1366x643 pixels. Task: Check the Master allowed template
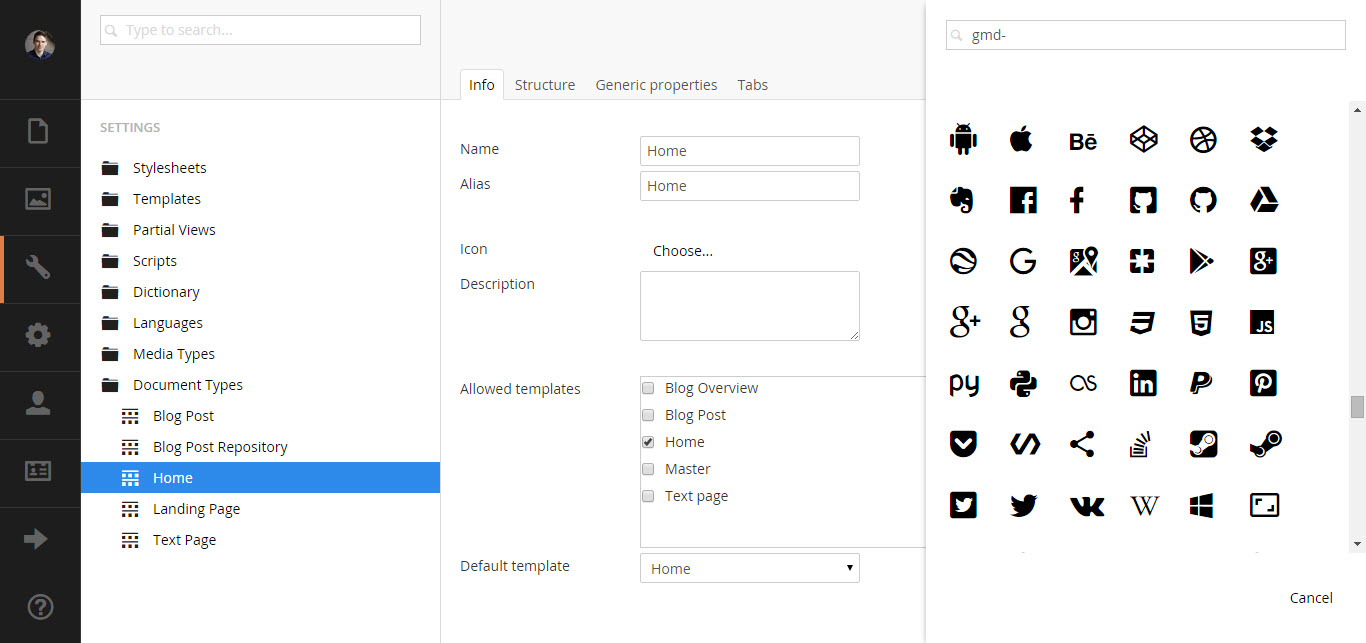coord(648,469)
